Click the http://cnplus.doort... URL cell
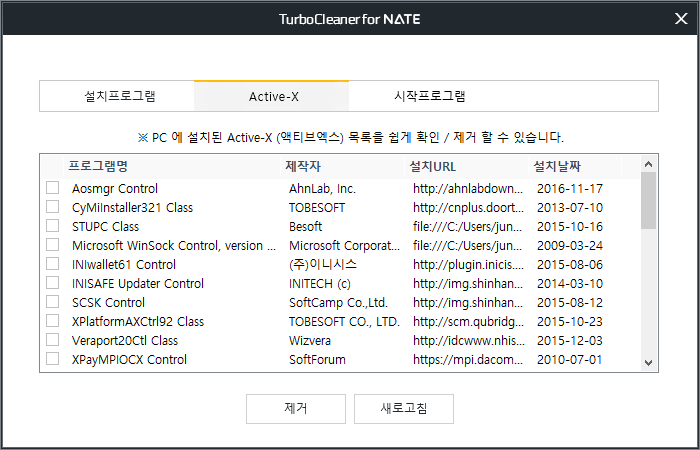This screenshot has height=450, width=700. coord(468,208)
